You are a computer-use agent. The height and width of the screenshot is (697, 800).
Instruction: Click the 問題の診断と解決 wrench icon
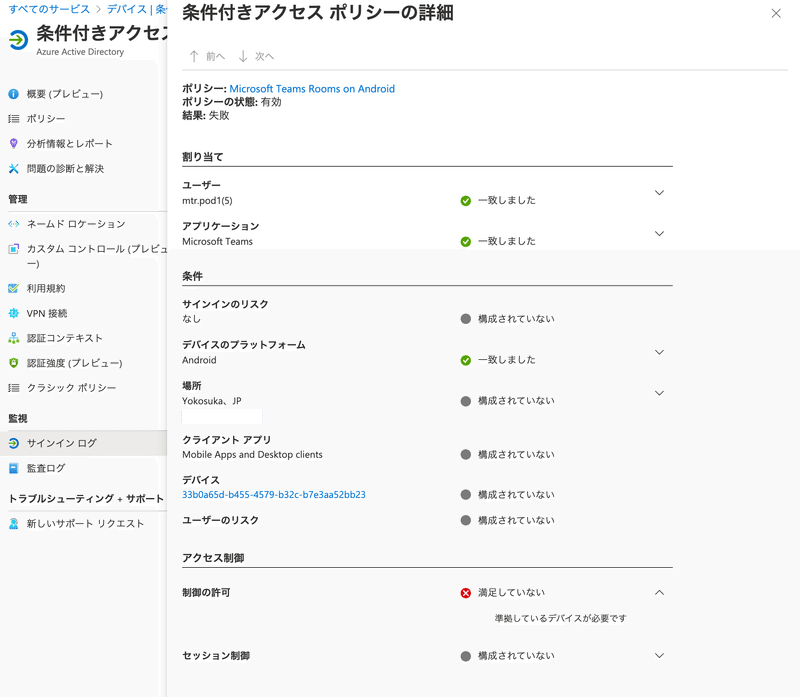pyautogui.click(x=14, y=168)
